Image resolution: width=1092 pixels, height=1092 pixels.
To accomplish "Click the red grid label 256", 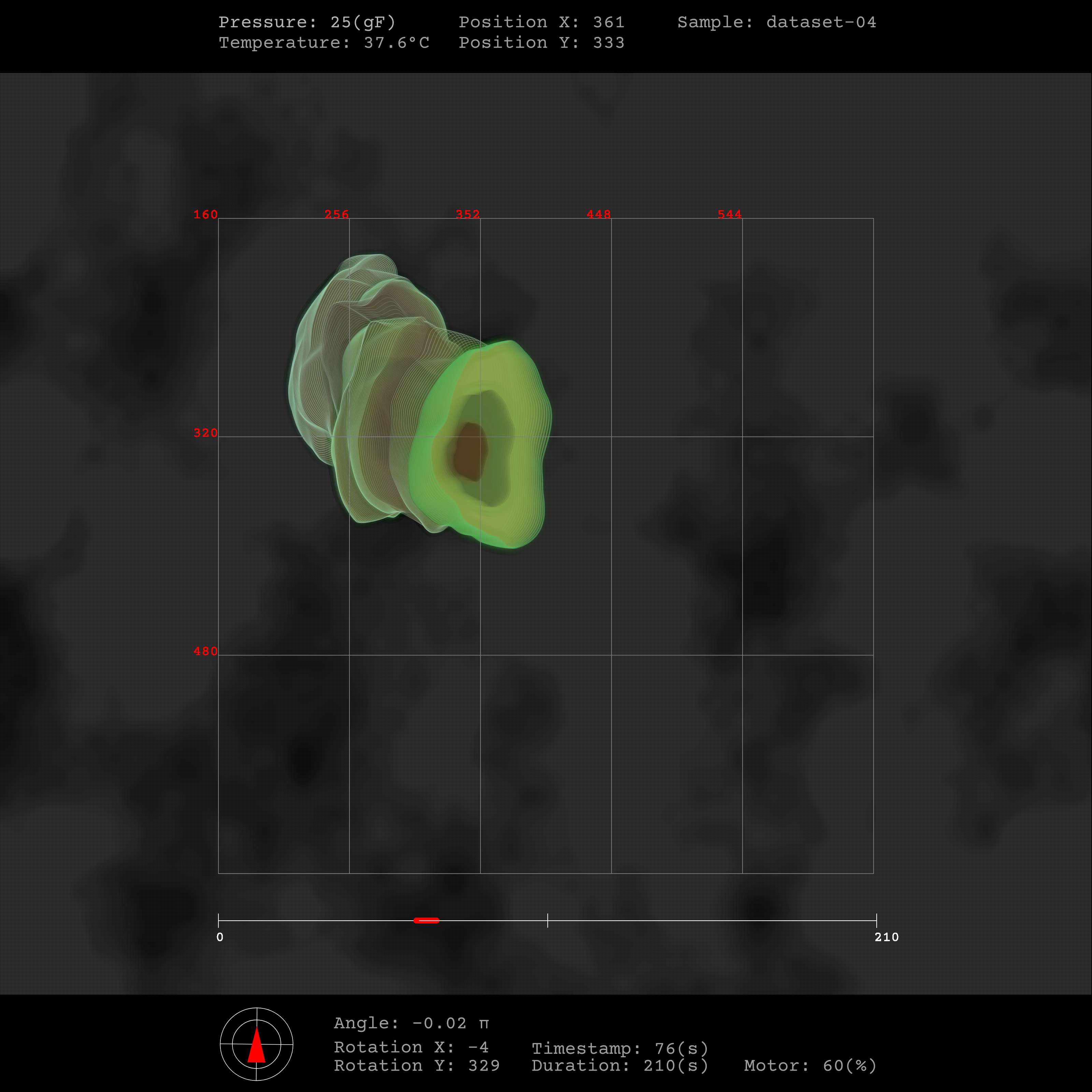I will pos(336,214).
